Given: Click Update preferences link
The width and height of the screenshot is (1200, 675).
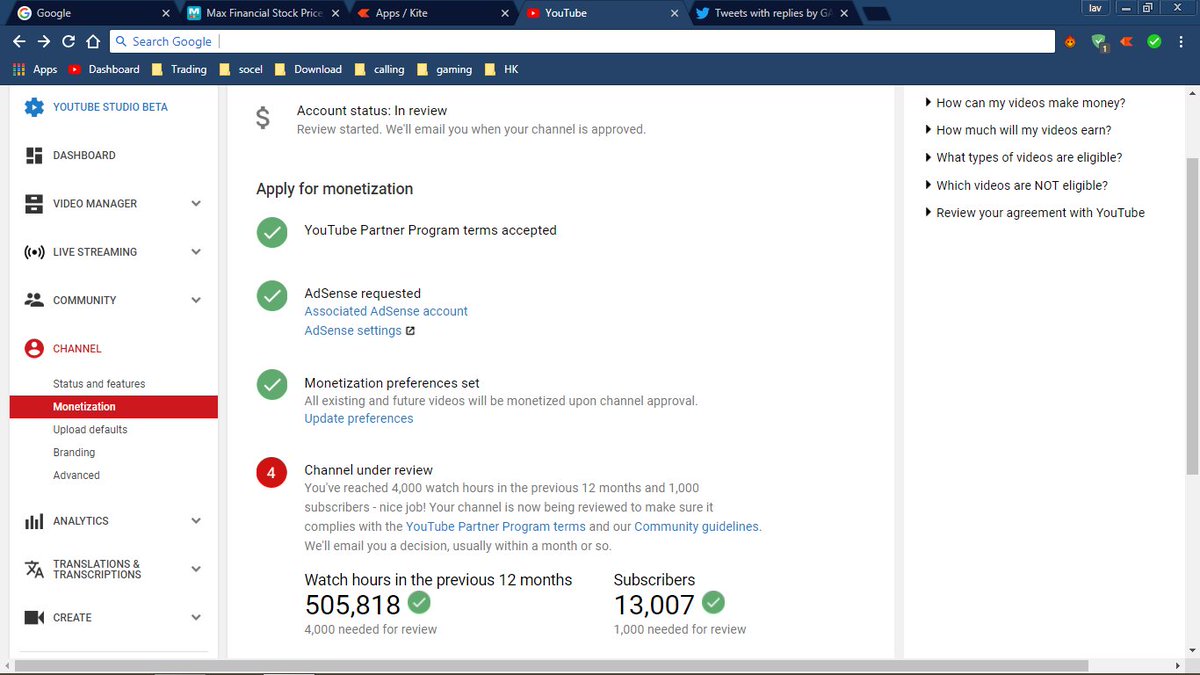Looking at the screenshot, I should click(x=359, y=419).
